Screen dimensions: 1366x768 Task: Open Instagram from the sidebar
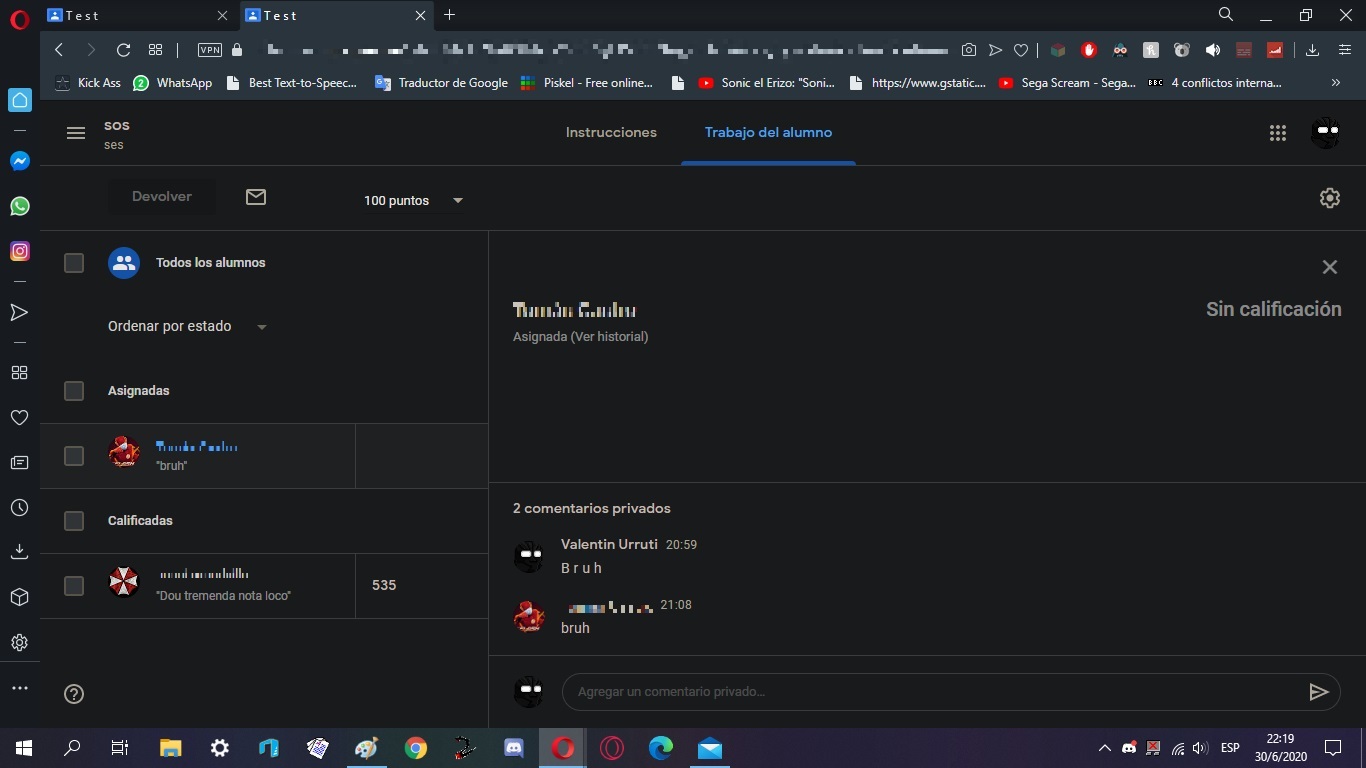coord(19,251)
